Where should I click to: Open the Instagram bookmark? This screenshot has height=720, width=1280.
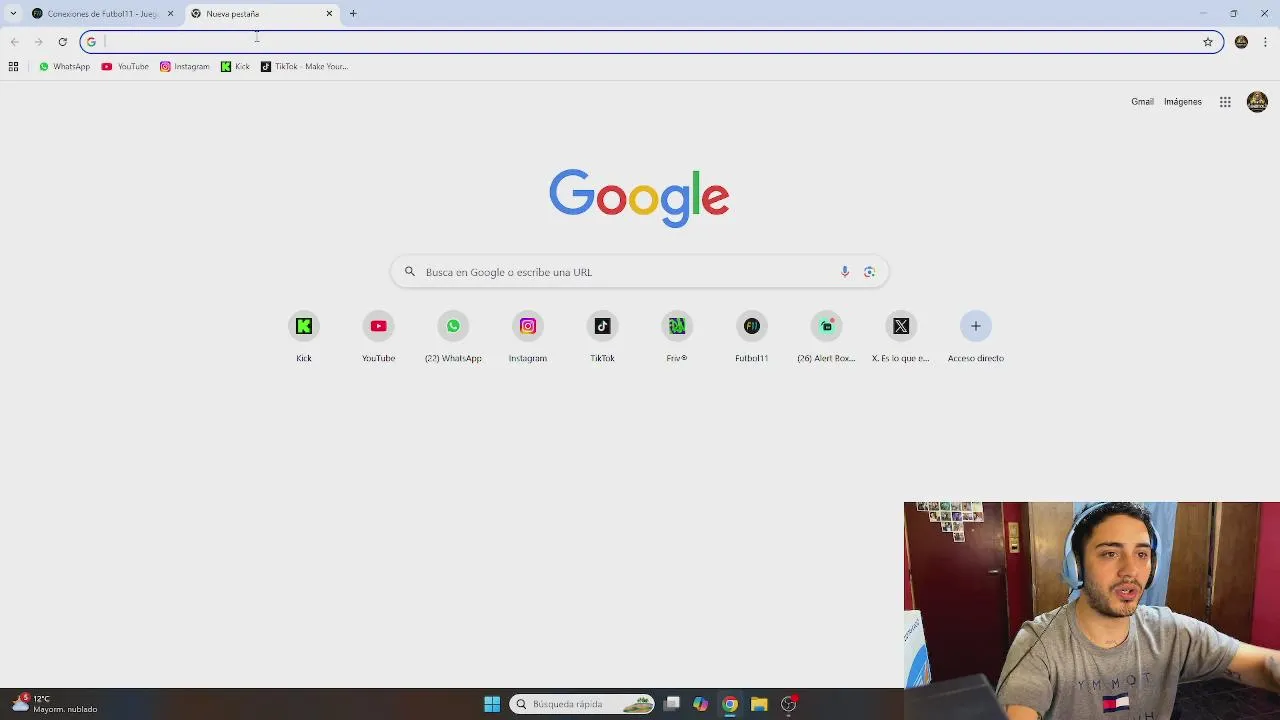tap(185, 66)
